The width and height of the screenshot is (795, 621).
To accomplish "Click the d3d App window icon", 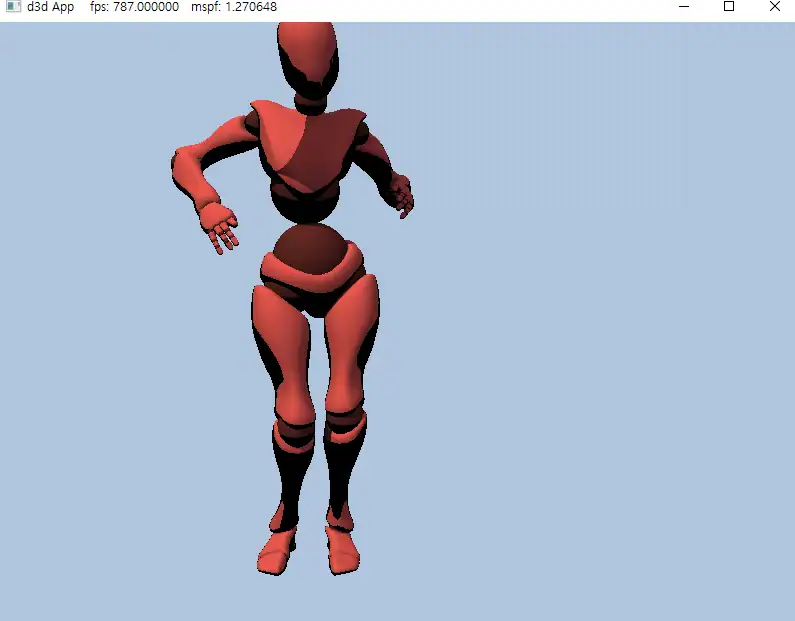I will coord(13,6).
